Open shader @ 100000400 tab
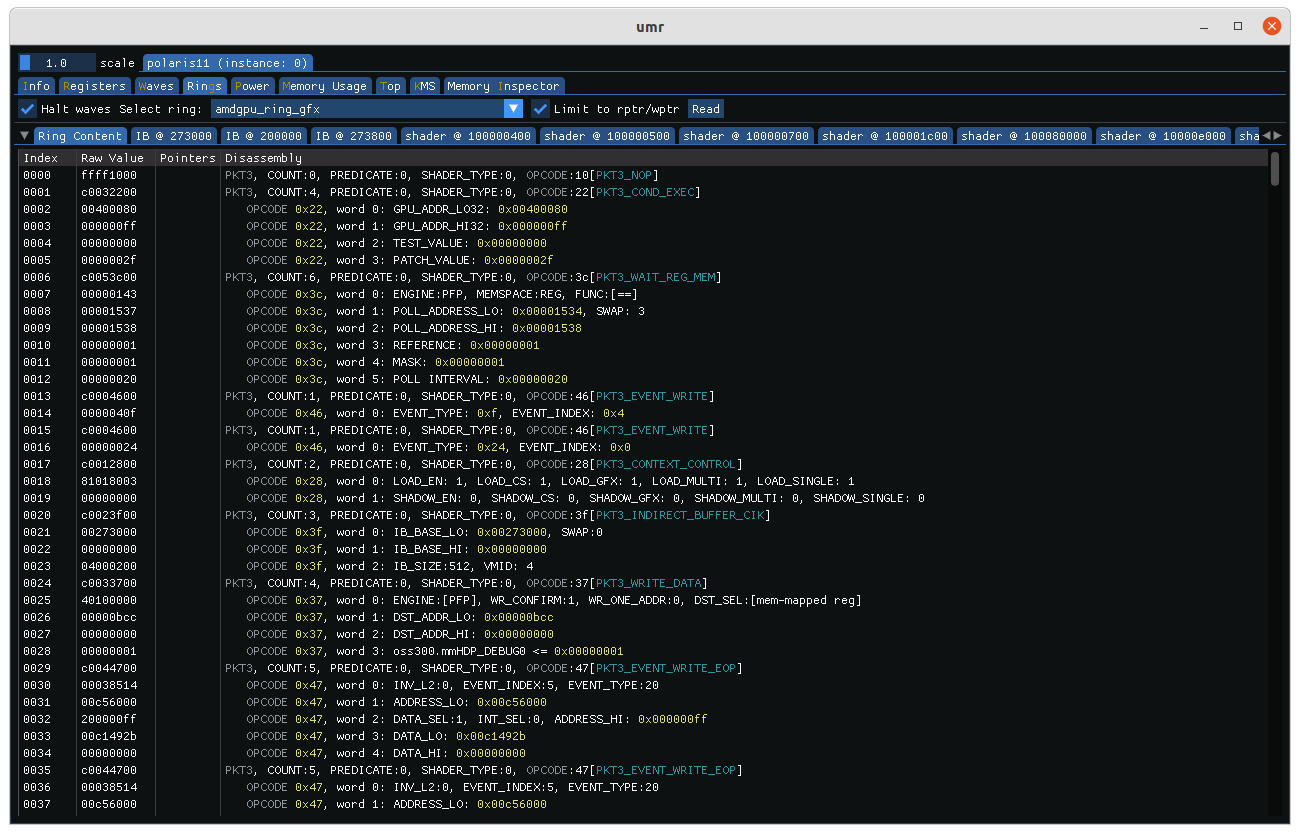Image resolution: width=1300 pixels, height=834 pixels. coord(468,136)
